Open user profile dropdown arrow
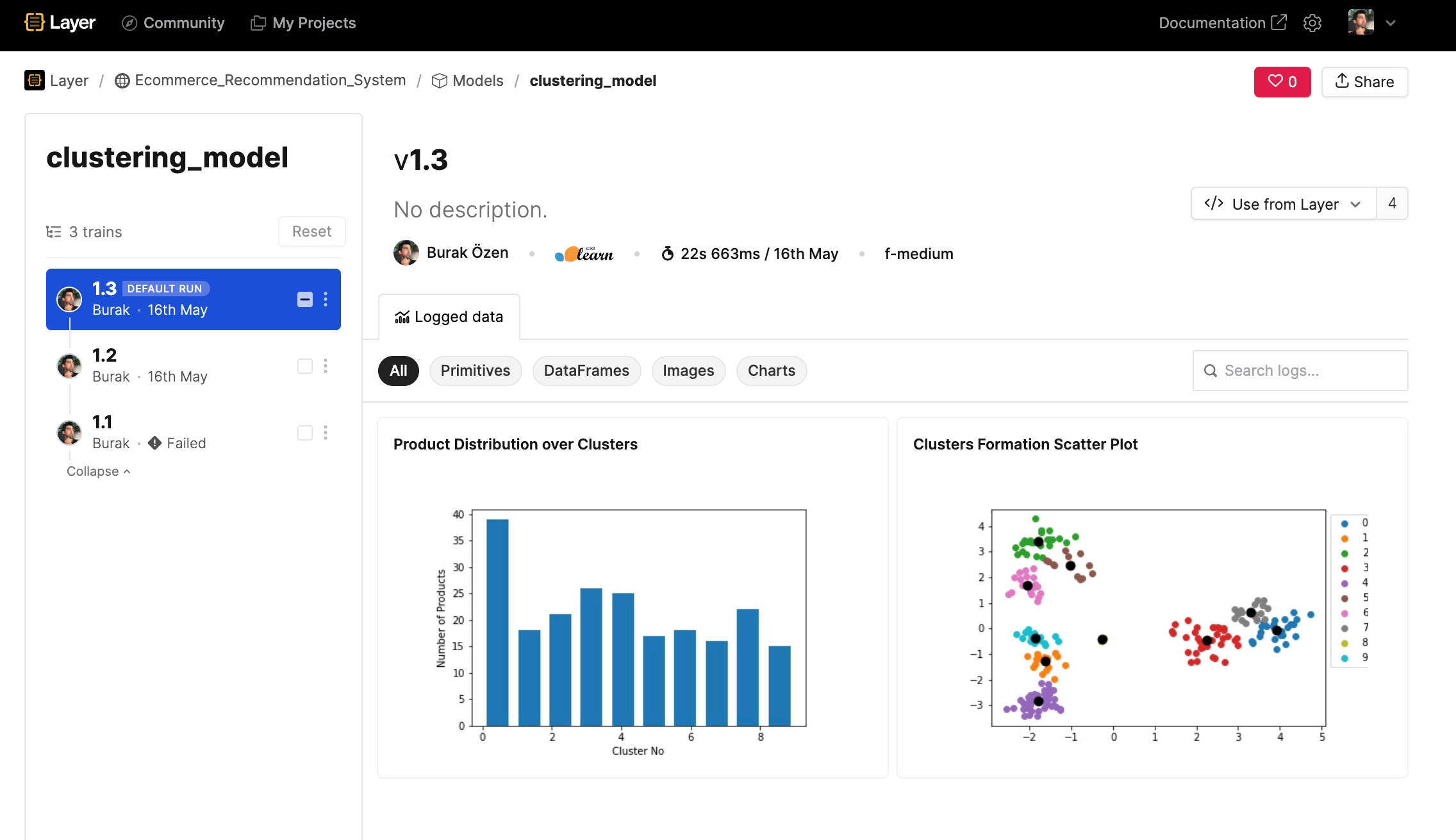Screen dimensions: 1456x840 tap(1390, 23)
